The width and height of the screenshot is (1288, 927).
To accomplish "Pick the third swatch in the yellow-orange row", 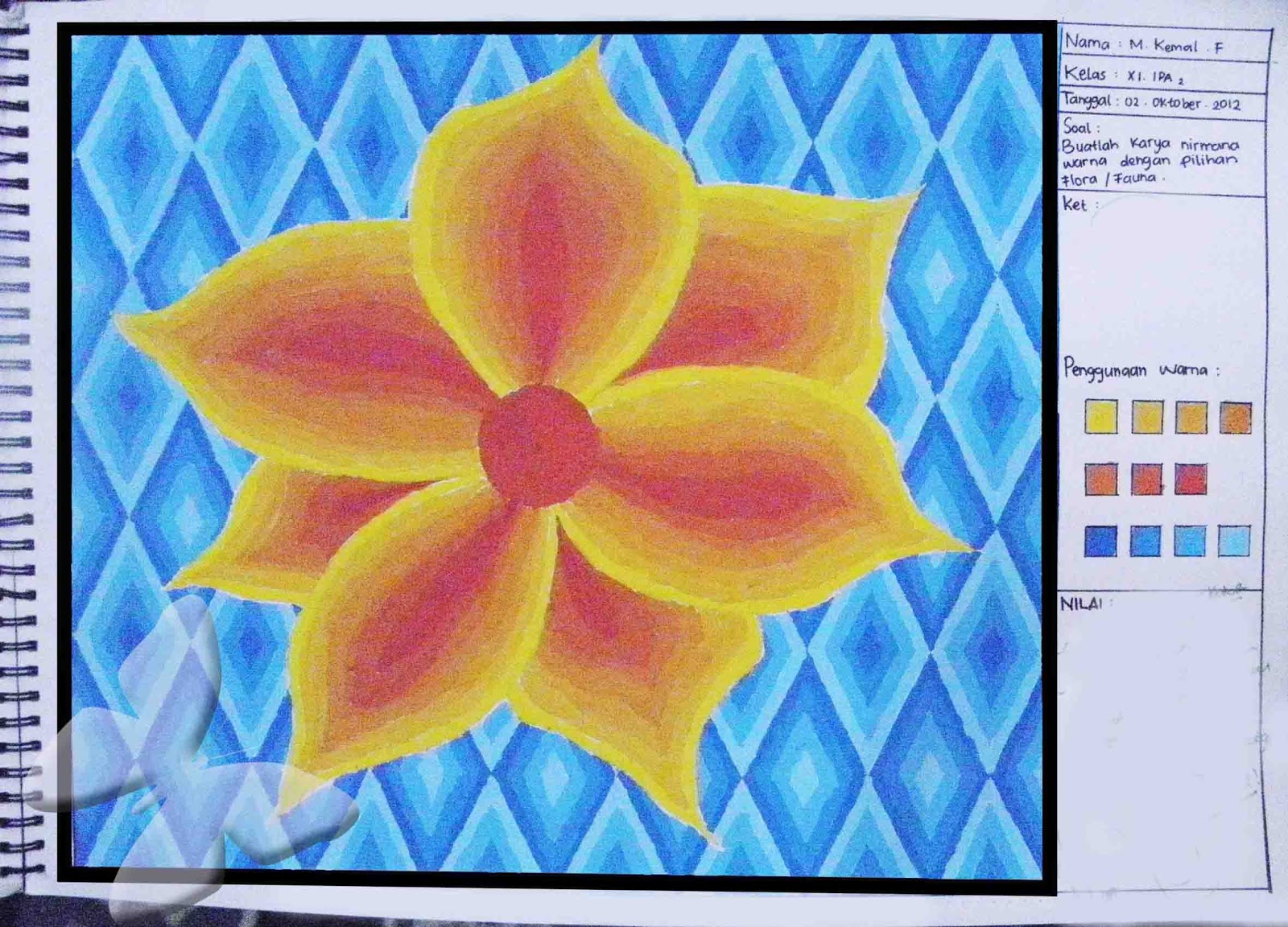I will tap(1191, 418).
